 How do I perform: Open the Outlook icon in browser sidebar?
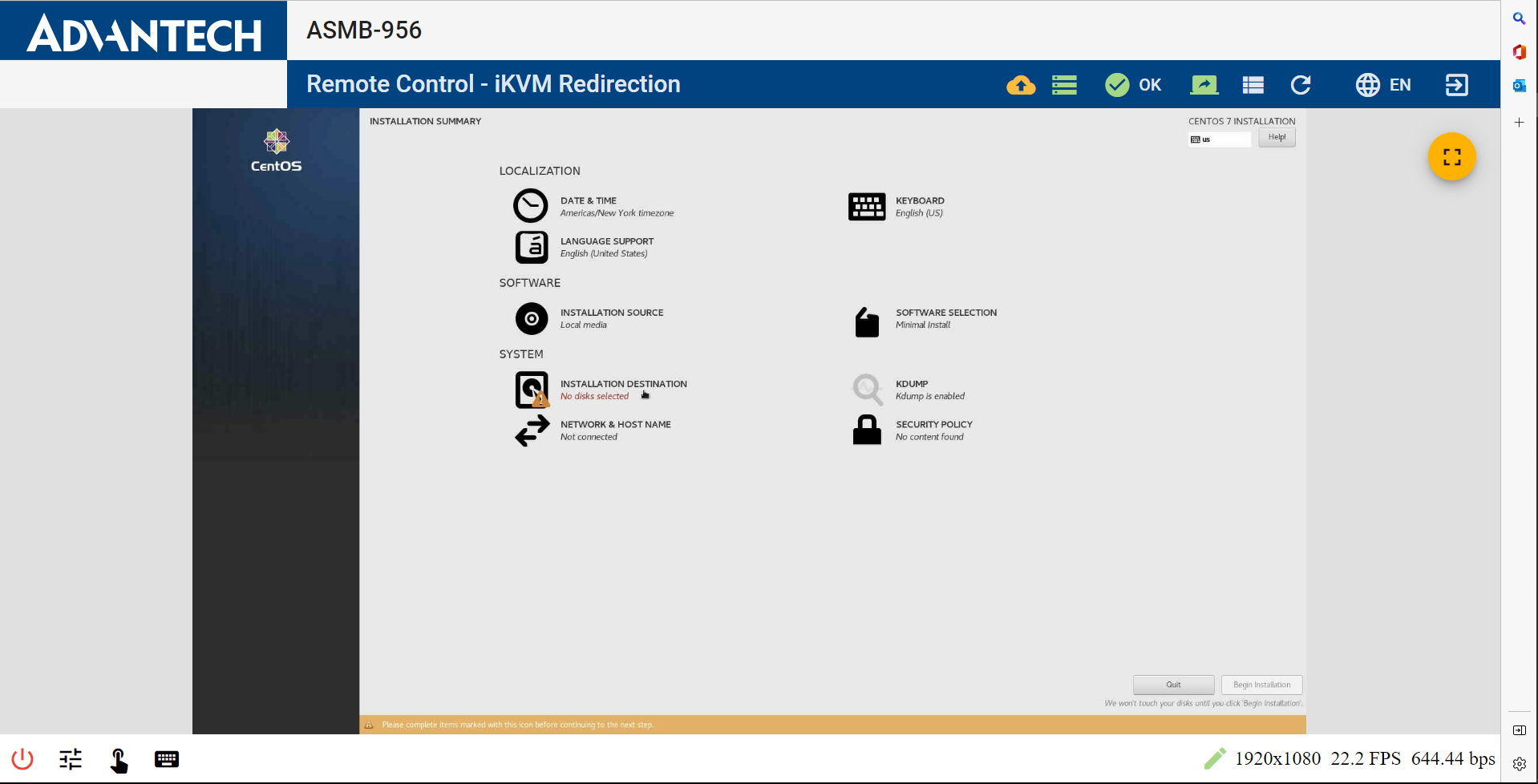[x=1519, y=86]
